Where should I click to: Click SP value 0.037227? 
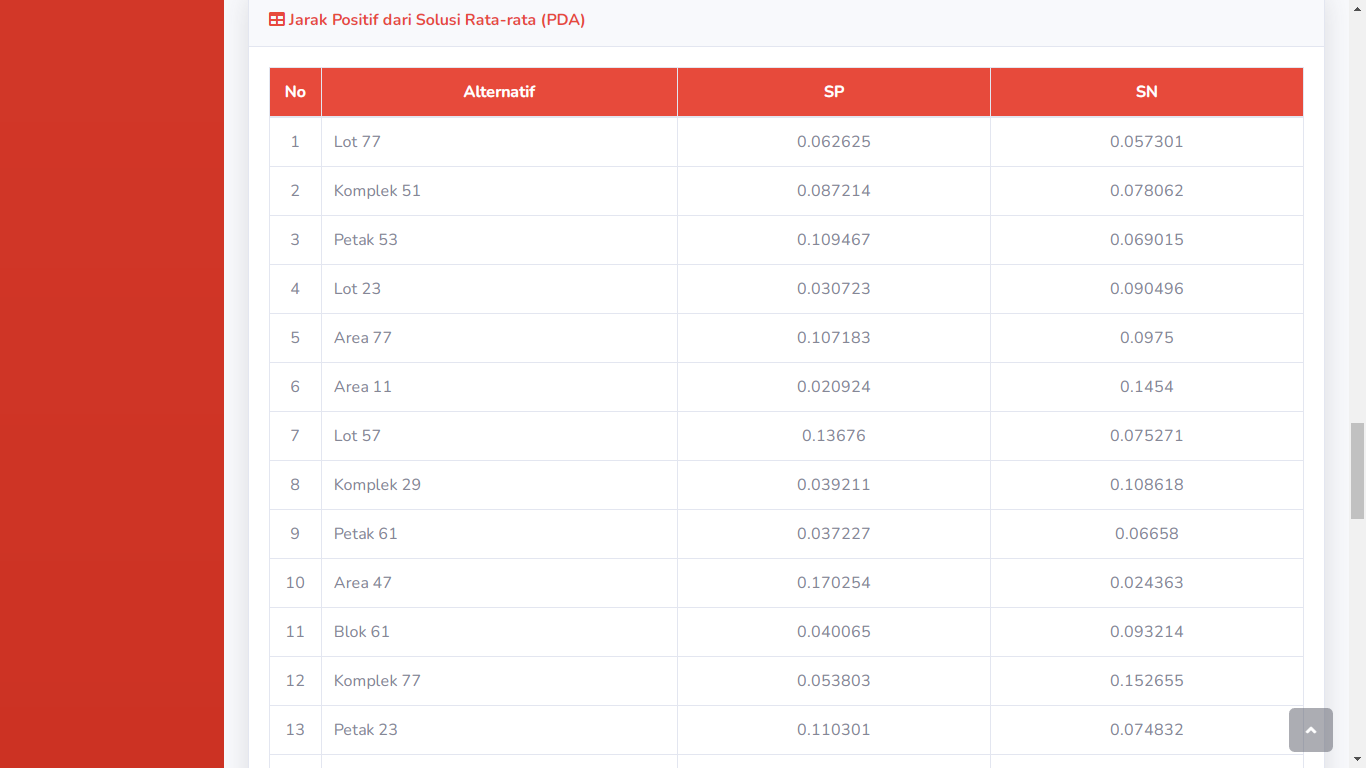(x=834, y=534)
